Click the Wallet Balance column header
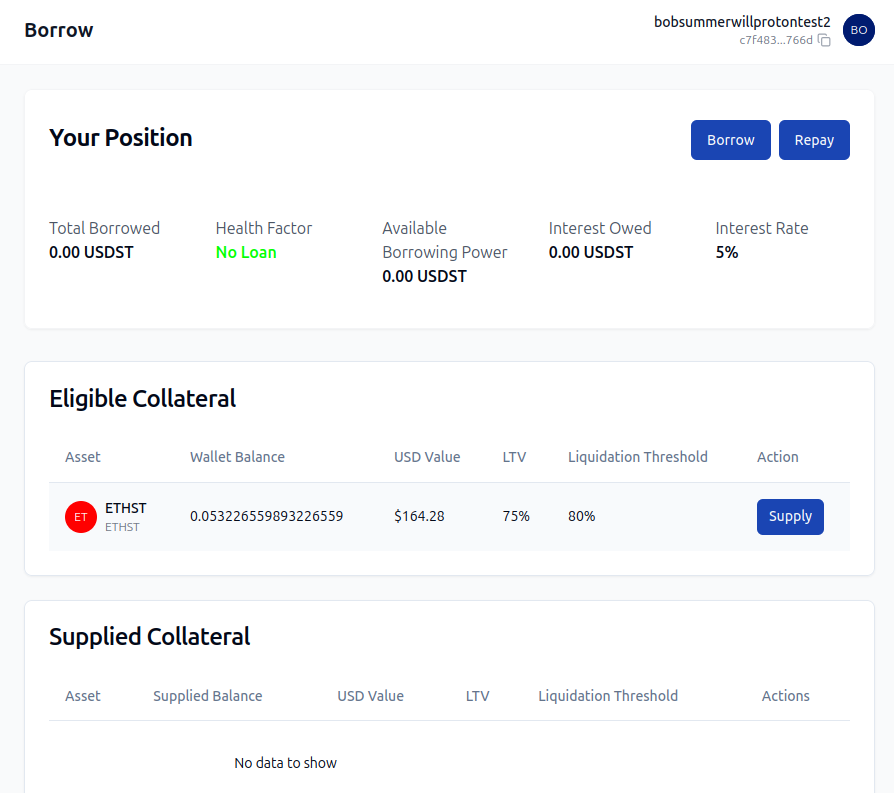Image resolution: width=894 pixels, height=793 pixels. pos(237,457)
